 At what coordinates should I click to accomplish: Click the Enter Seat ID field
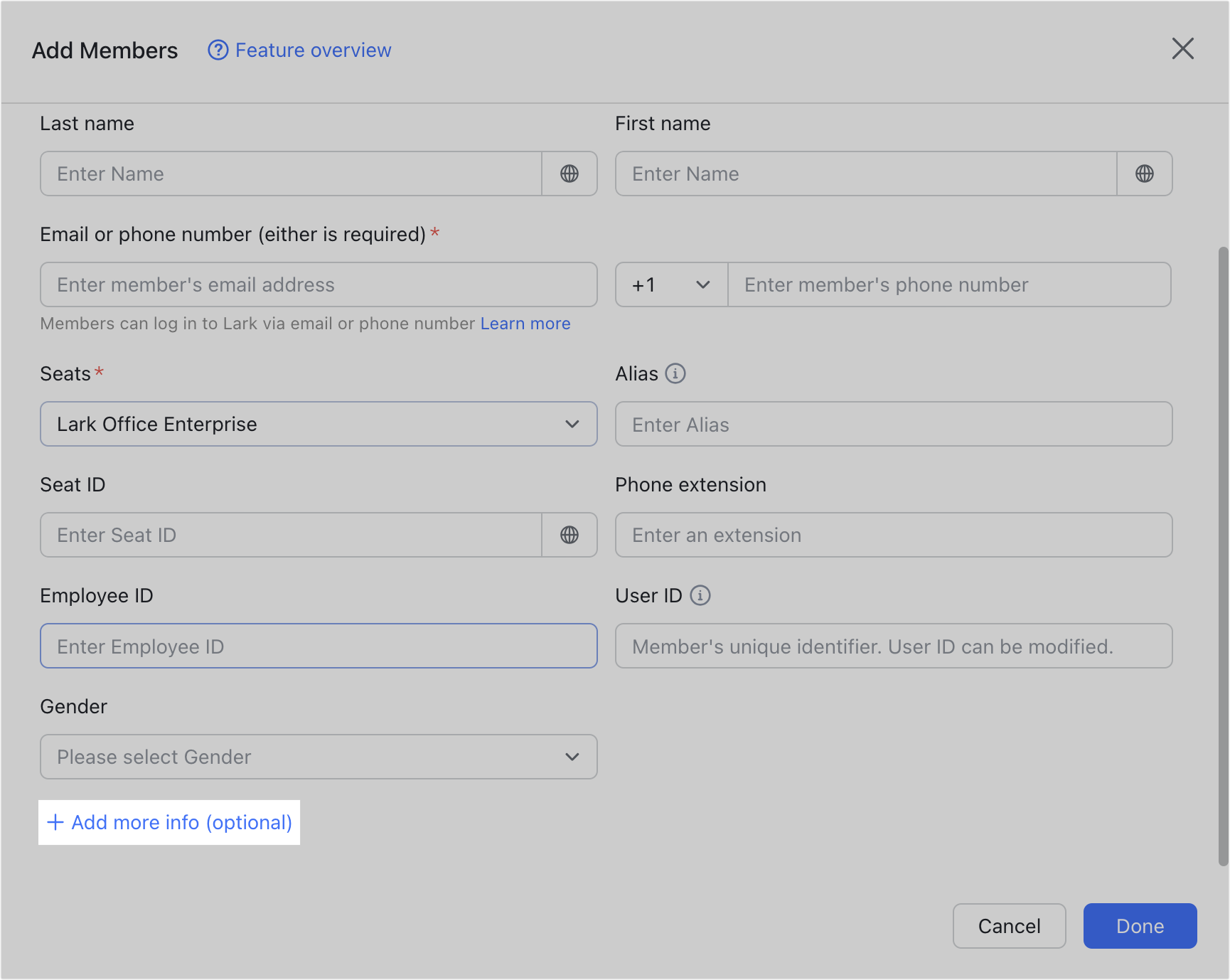[292, 535]
